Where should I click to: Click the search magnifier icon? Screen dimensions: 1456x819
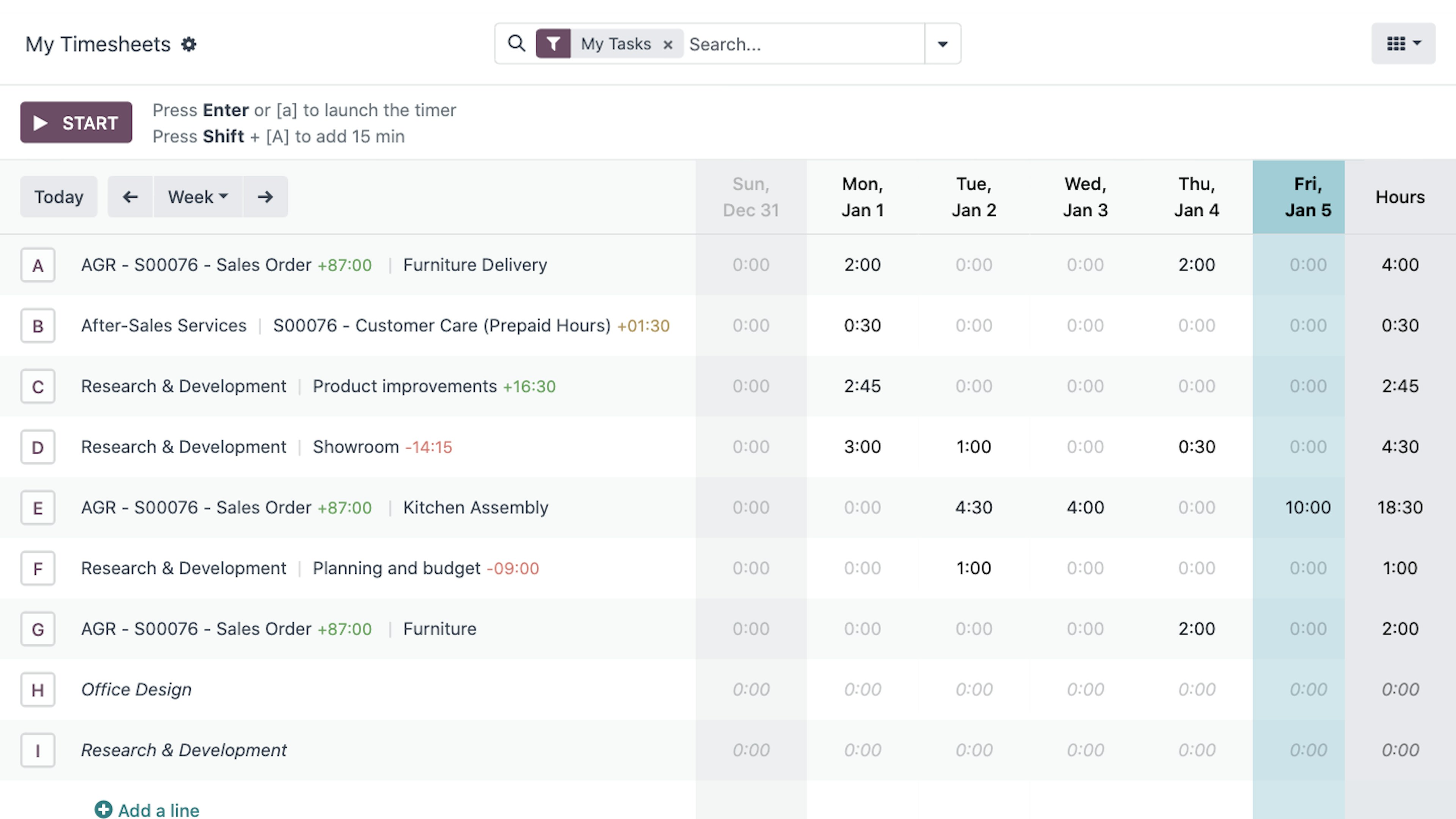click(516, 44)
